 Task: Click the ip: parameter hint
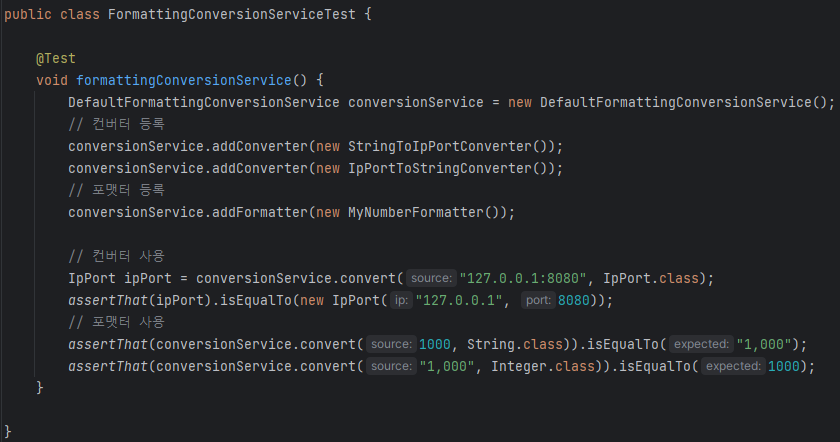pos(401,300)
